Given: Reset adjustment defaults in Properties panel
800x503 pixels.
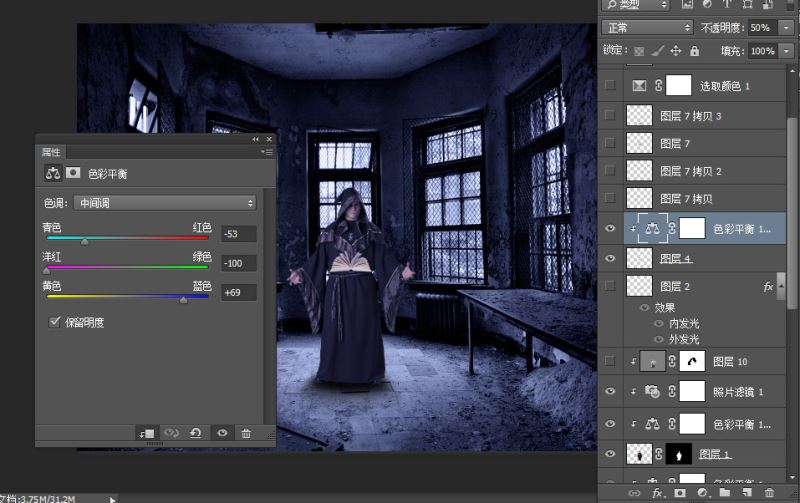Looking at the screenshot, I should (x=196, y=433).
